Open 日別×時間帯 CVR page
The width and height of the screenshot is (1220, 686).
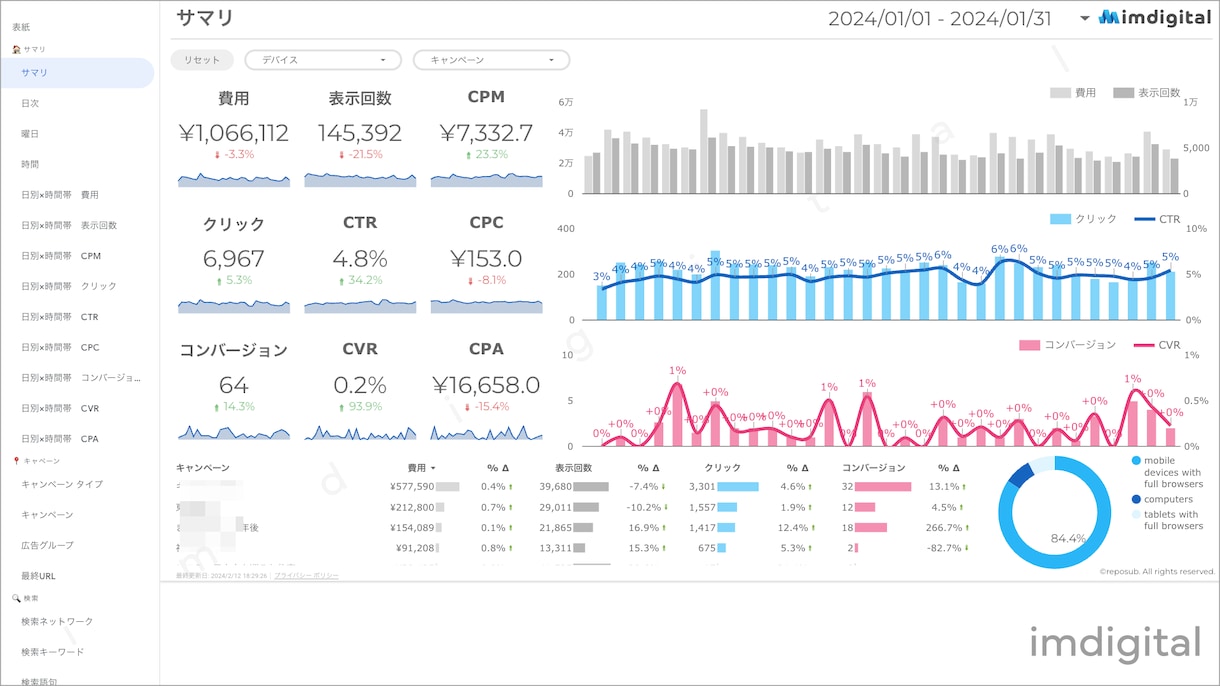click(60, 408)
